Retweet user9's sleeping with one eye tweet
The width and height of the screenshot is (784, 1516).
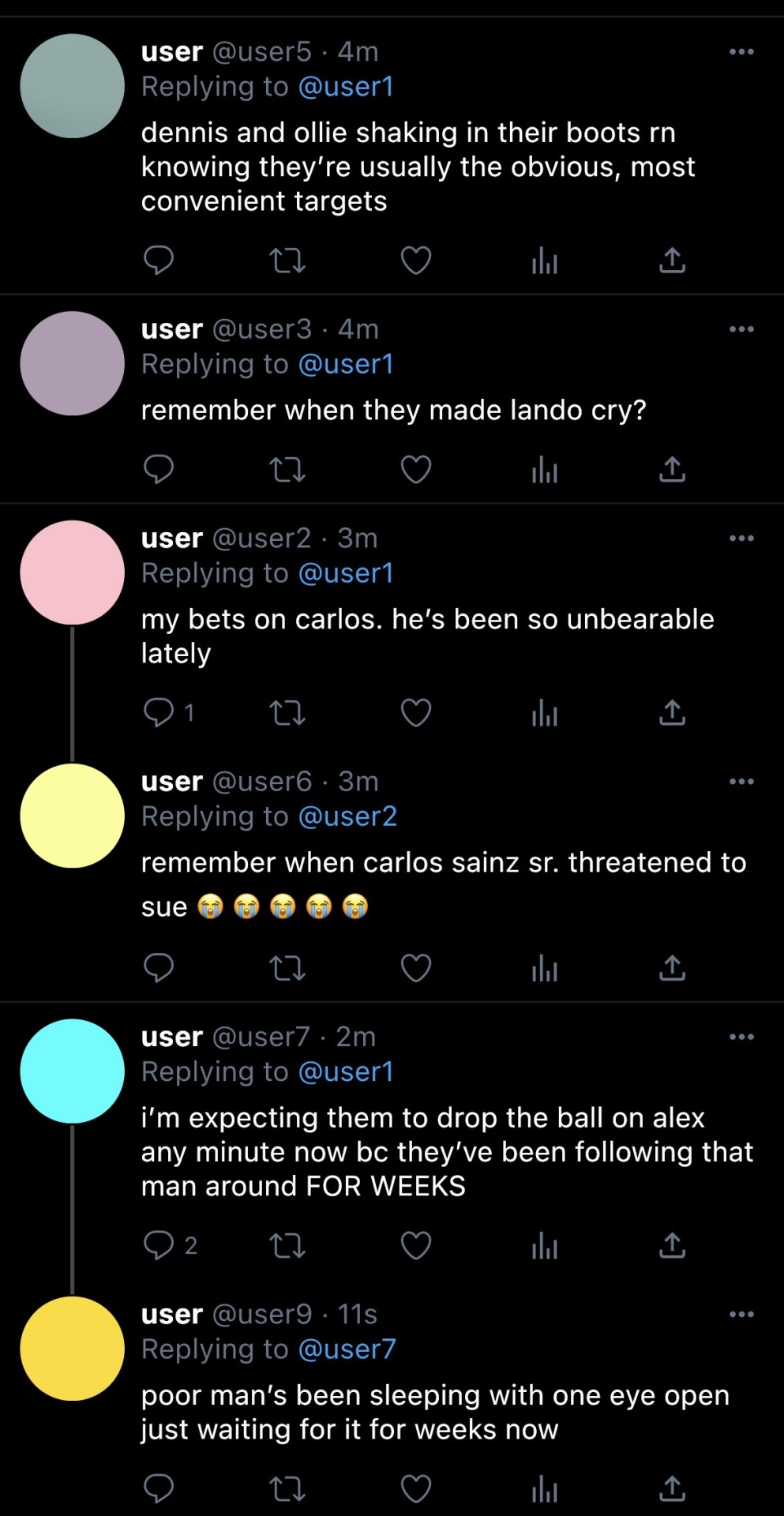(287, 1489)
